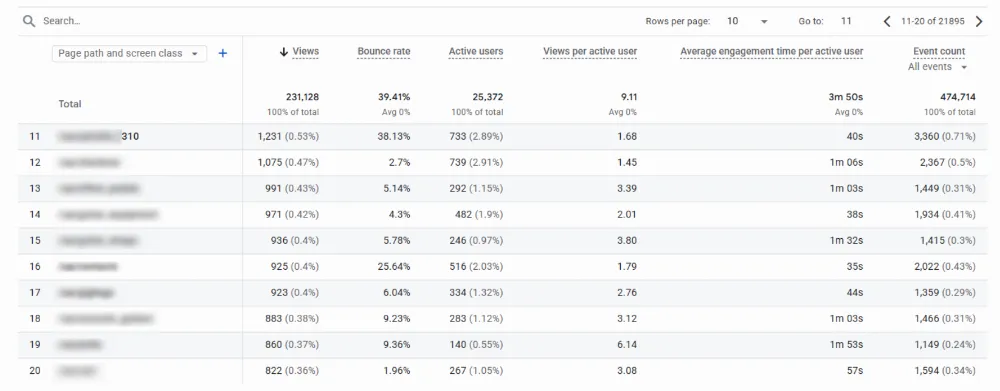Select the row 20 page path
The height and width of the screenshot is (391, 1000).
coord(77,371)
